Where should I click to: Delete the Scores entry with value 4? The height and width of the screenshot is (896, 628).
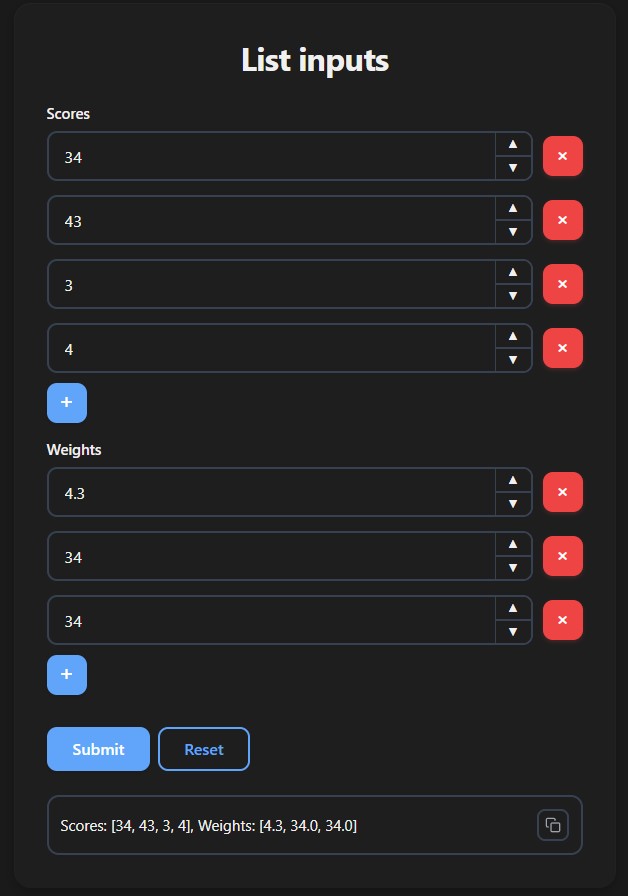pos(562,348)
